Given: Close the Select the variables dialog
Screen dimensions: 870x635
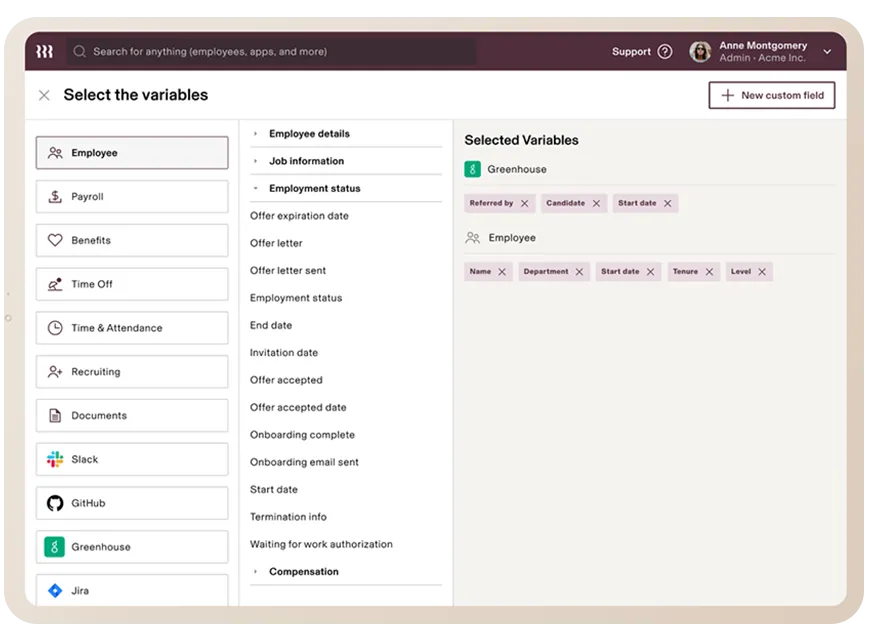Looking at the screenshot, I should click(x=44, y=95).
